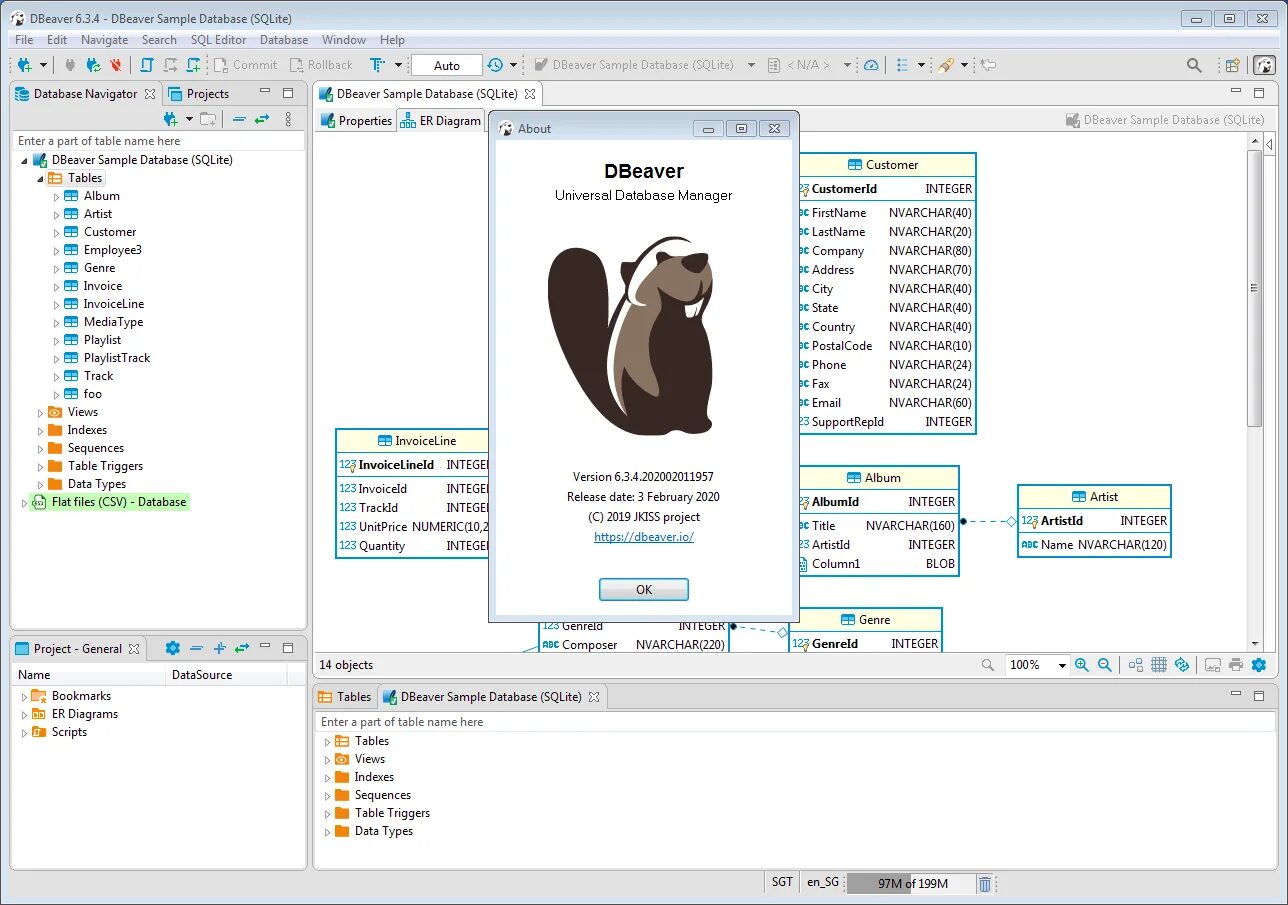
Task: Open the Database Navigator view menu dots
Action: 288,119
